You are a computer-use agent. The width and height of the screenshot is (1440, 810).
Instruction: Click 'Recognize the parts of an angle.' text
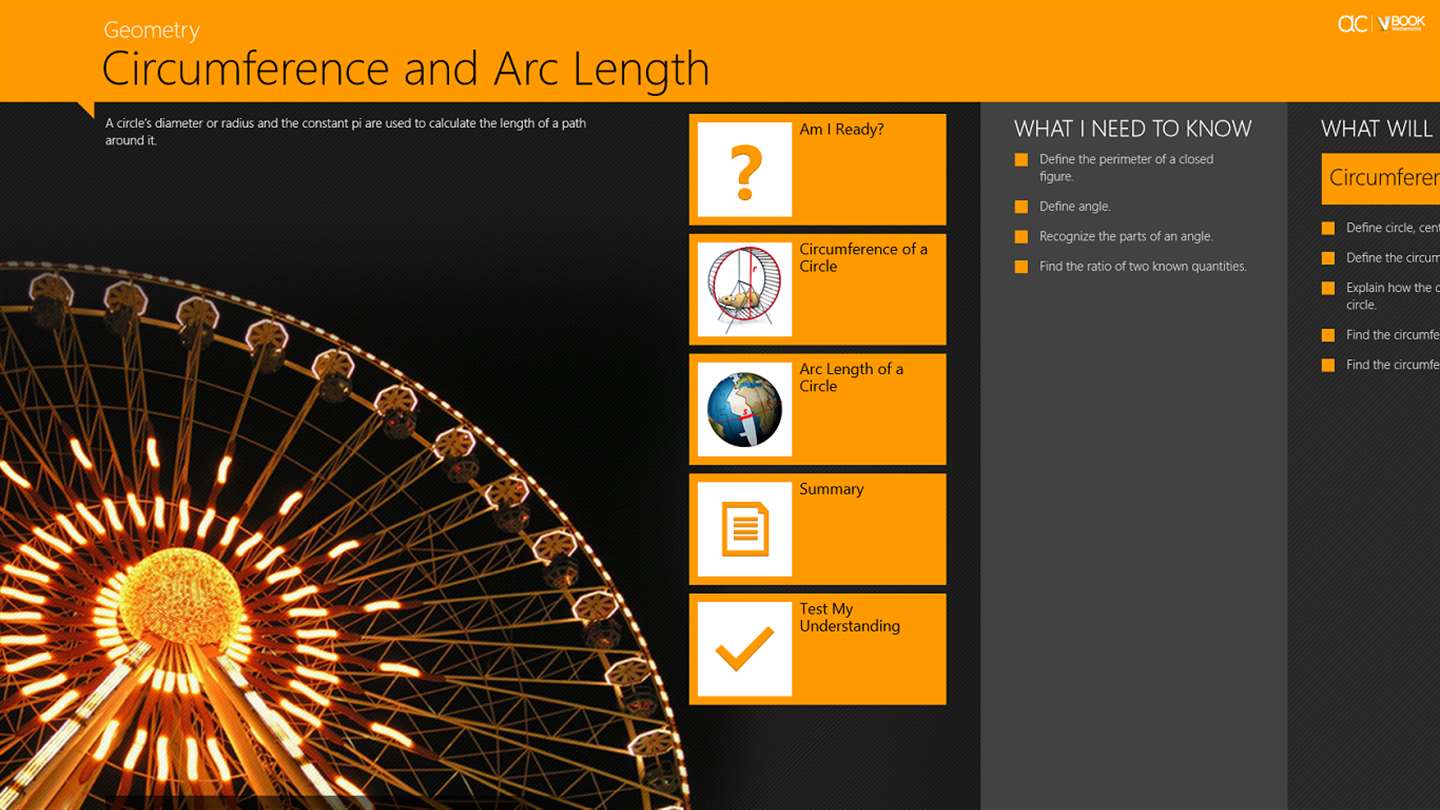click(1126, 236)
